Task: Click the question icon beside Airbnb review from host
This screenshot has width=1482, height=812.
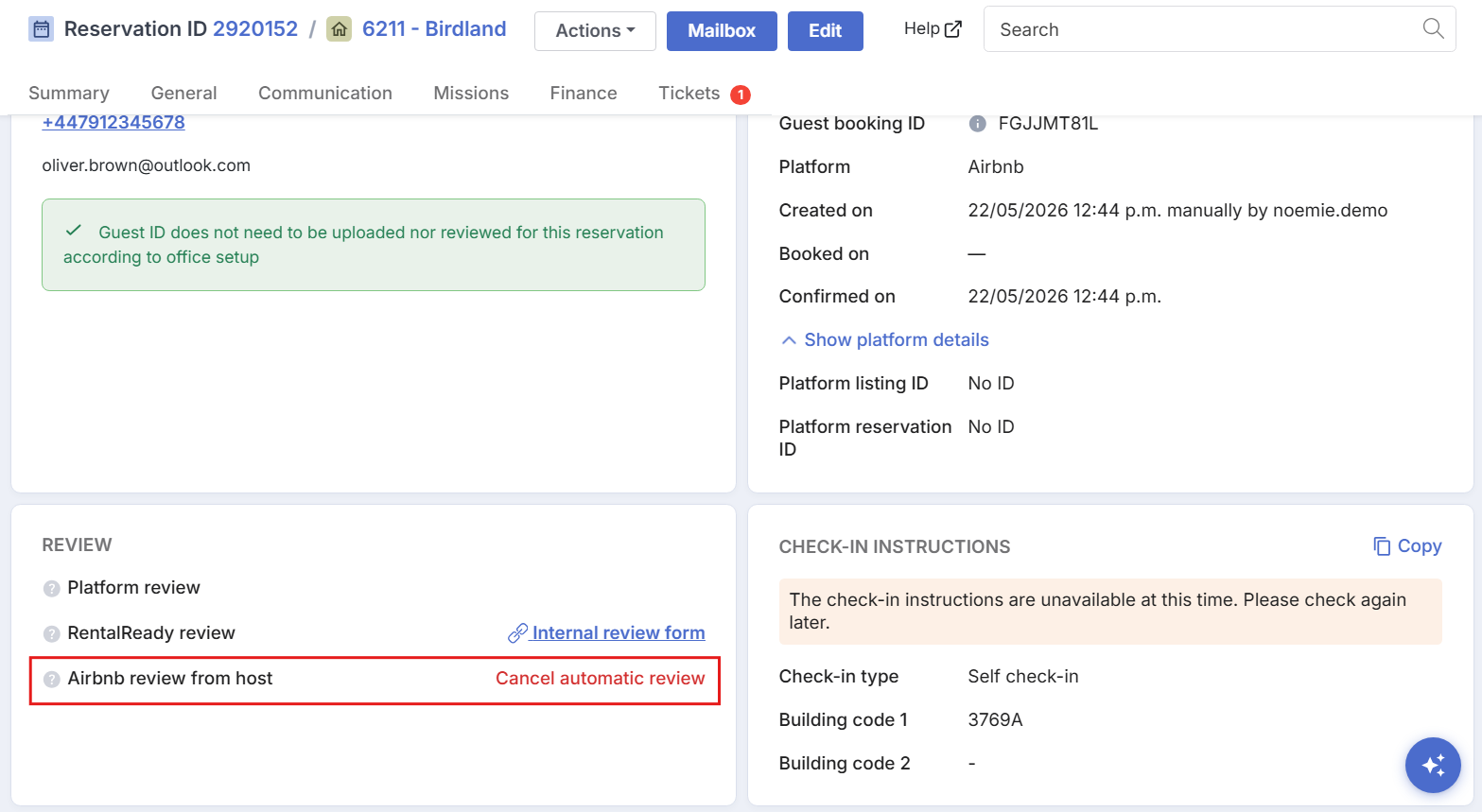Action: (52, 680)
